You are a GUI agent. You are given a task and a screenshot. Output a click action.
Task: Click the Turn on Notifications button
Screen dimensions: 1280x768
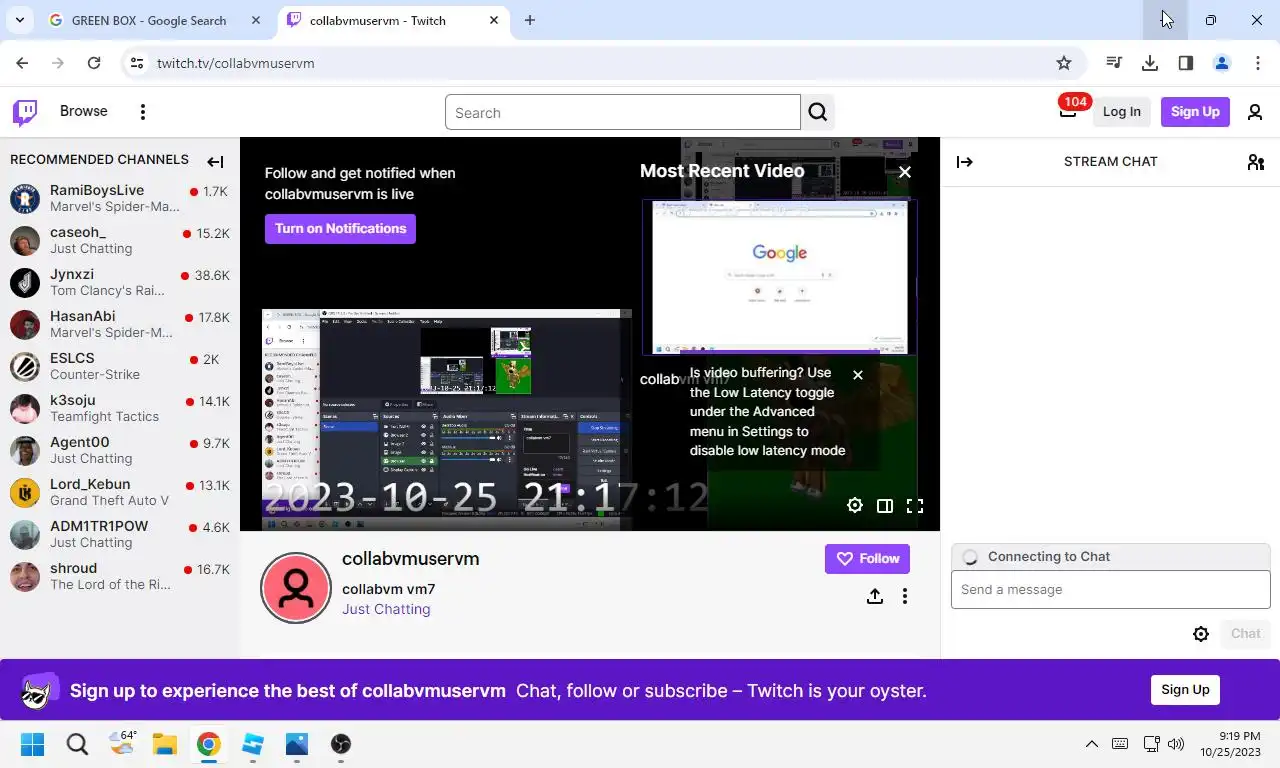(340, 229)
